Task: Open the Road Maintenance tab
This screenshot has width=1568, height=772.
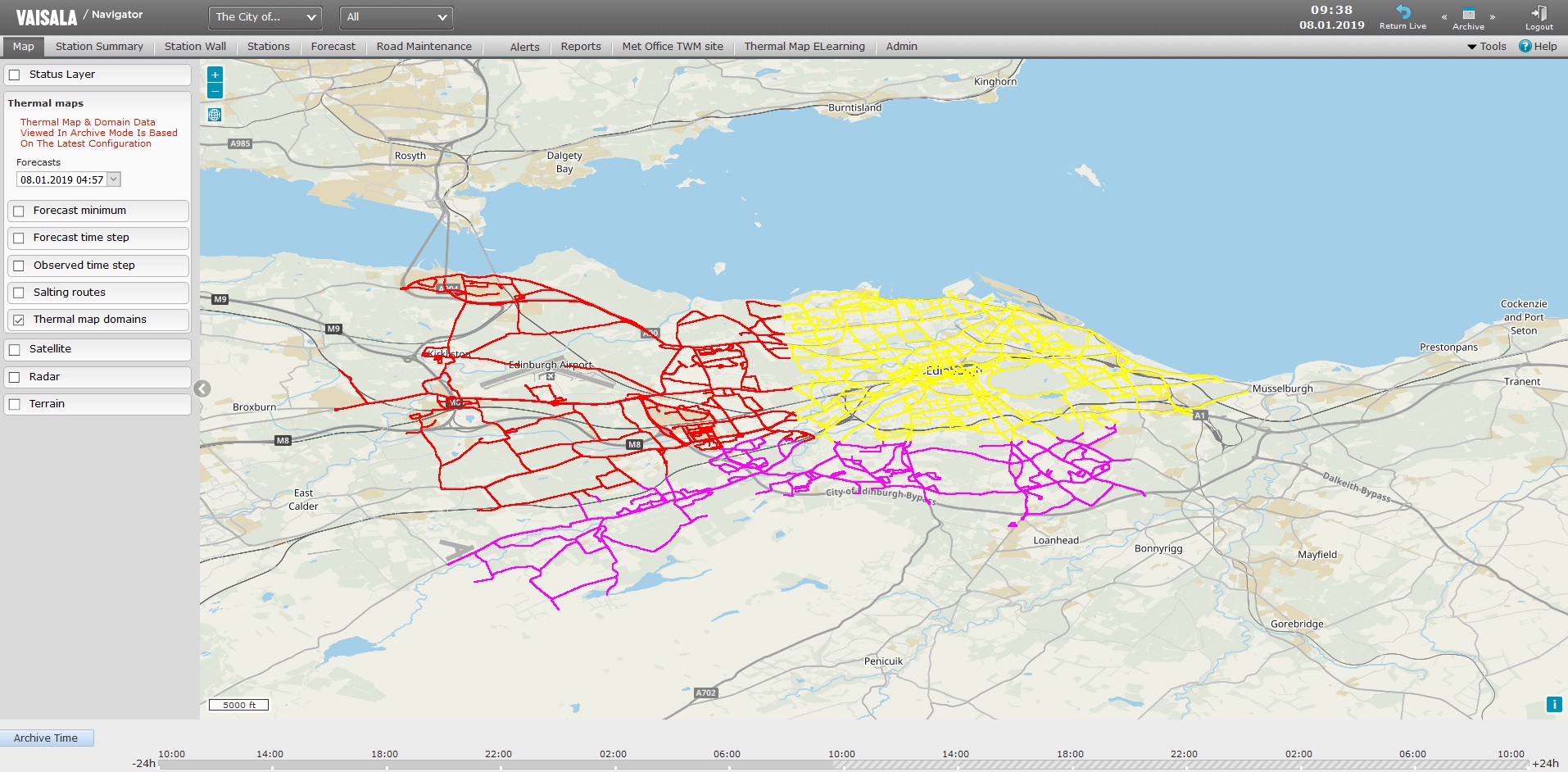Action: click(424, 46)
